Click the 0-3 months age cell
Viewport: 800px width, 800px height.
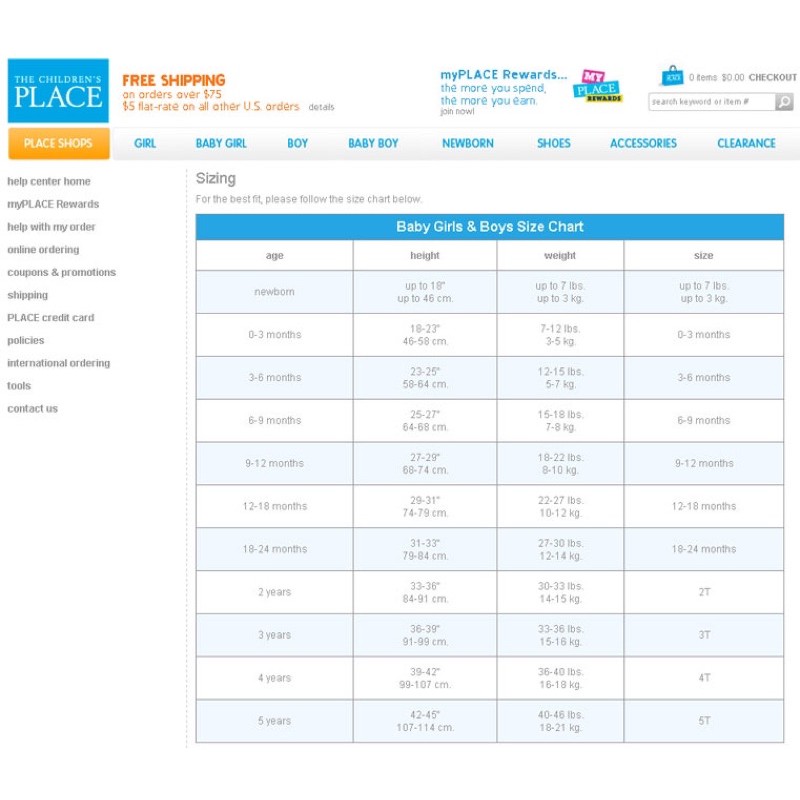pos(274,335)
